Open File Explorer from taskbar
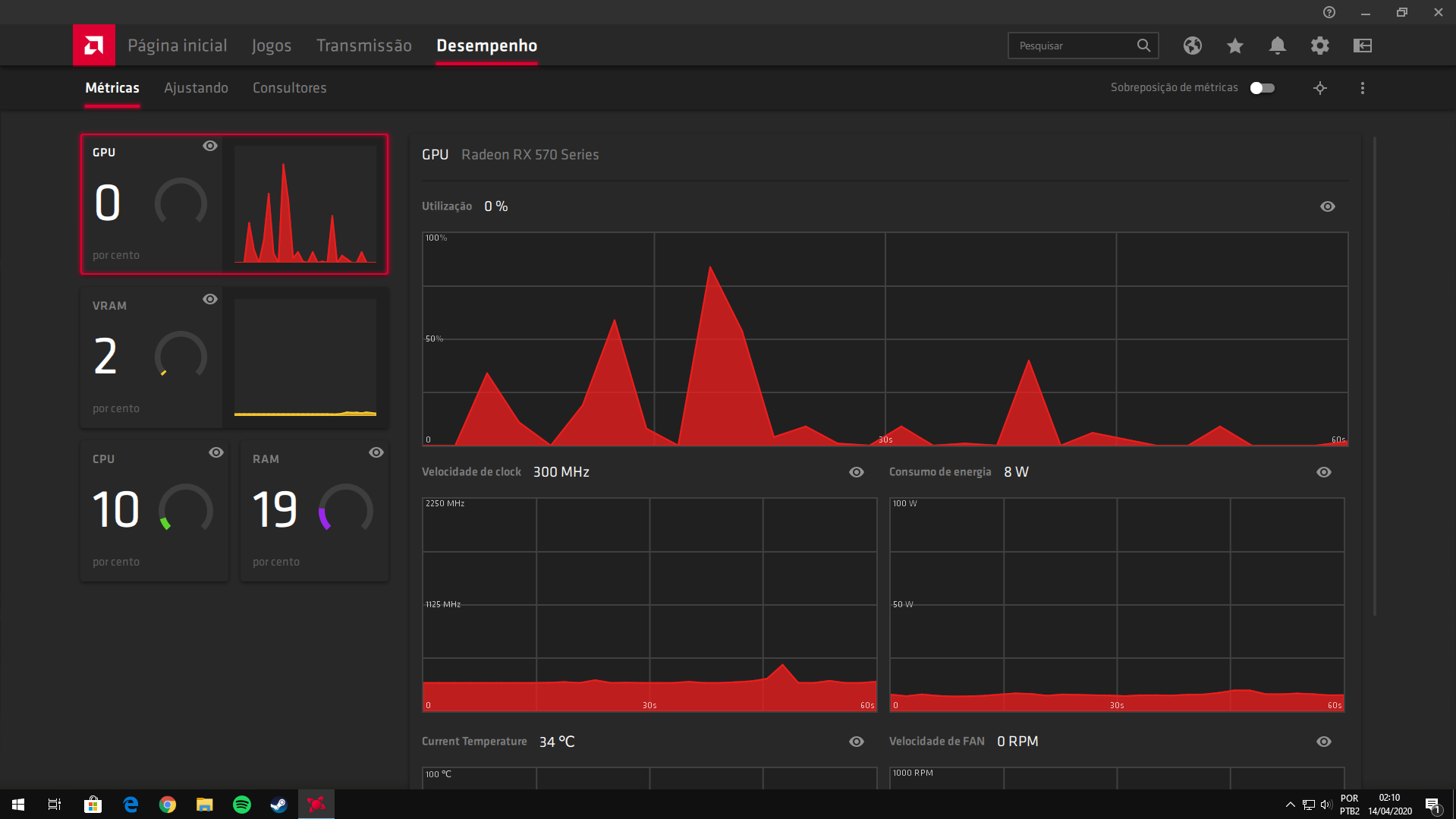 (x=205, y=805)
